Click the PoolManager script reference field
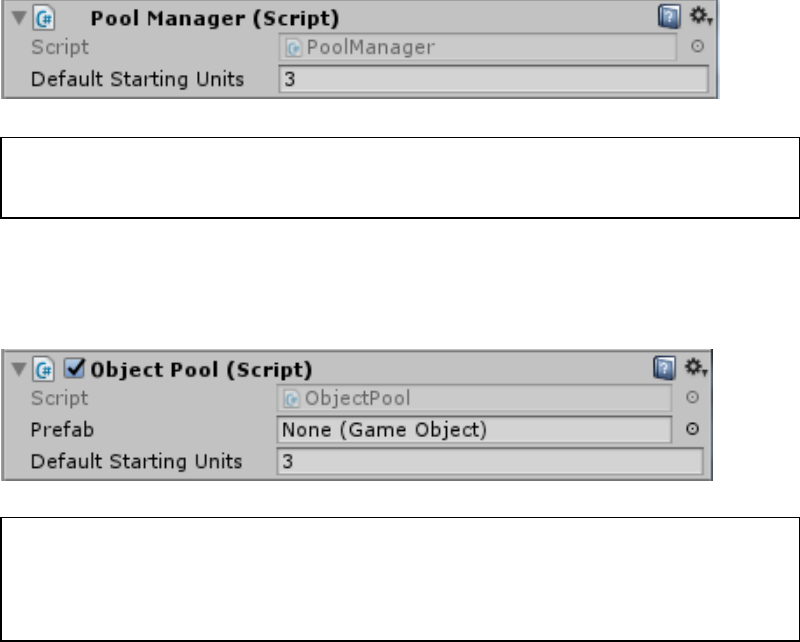 (x=478, y=46)
